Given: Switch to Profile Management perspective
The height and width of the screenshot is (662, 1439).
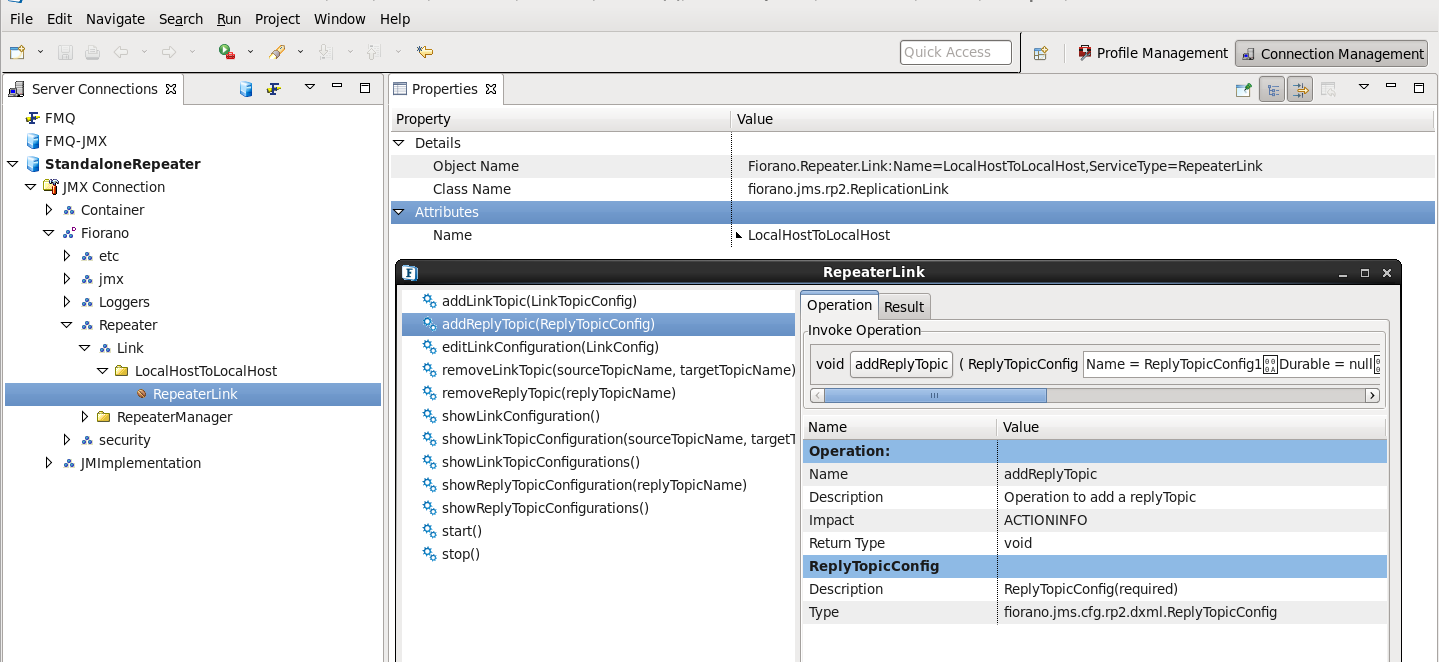Looking at the screenshot, I should (1152, 53).
